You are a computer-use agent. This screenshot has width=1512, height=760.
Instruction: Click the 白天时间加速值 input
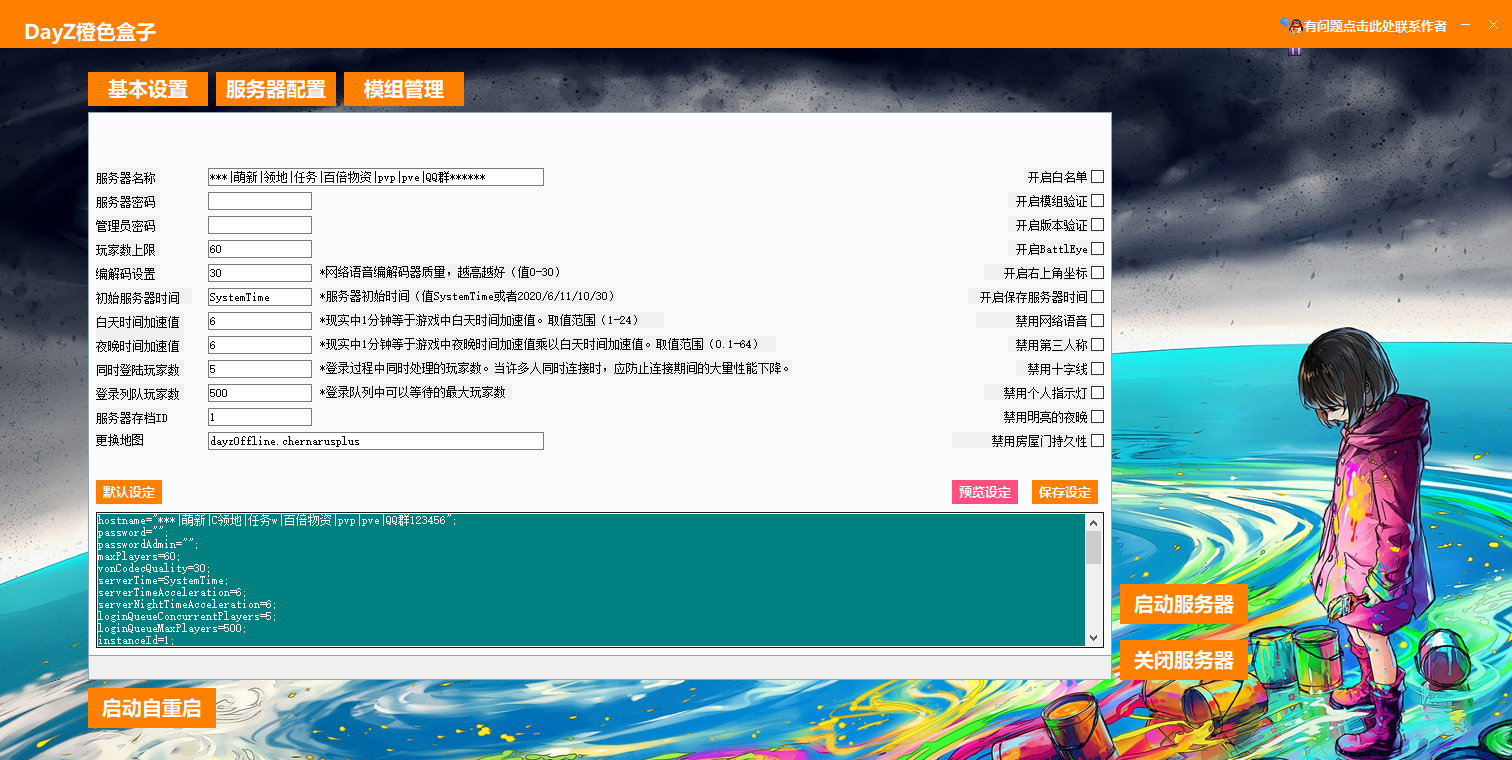(260, 321)
